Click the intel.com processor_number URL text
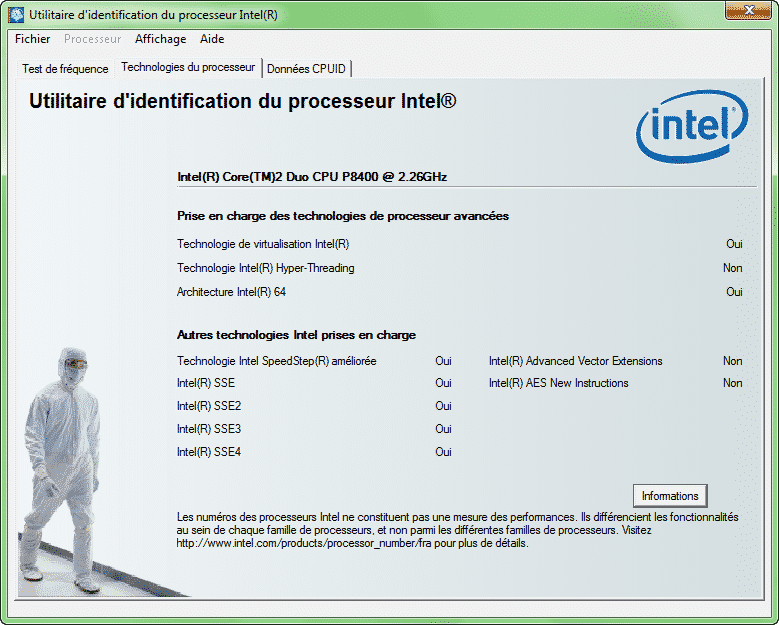The width and height of the screenshot is (779, 625). pos(304,544)
